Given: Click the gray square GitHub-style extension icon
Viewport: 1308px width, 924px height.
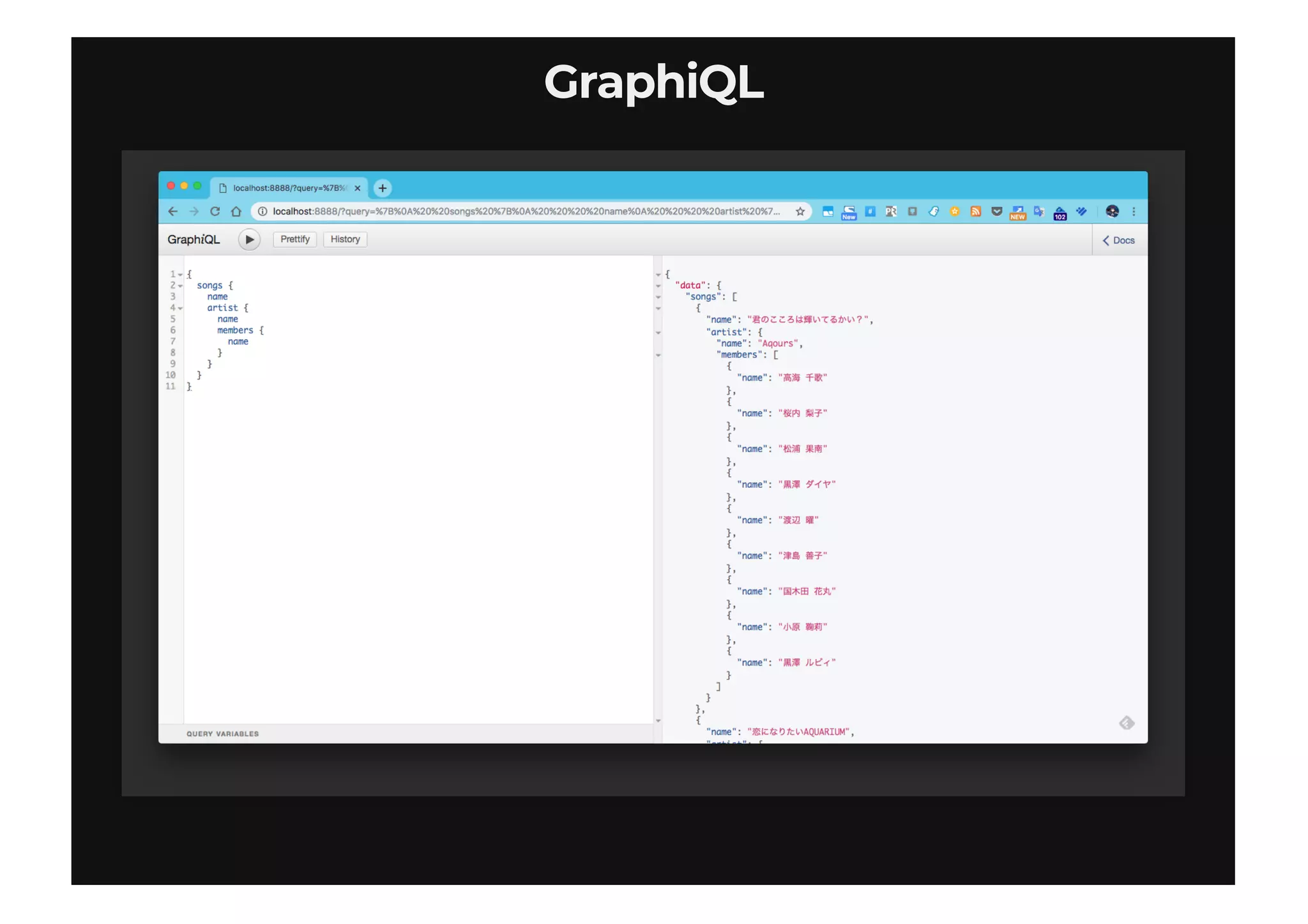Looking at the screenshot, I should 912,211.
